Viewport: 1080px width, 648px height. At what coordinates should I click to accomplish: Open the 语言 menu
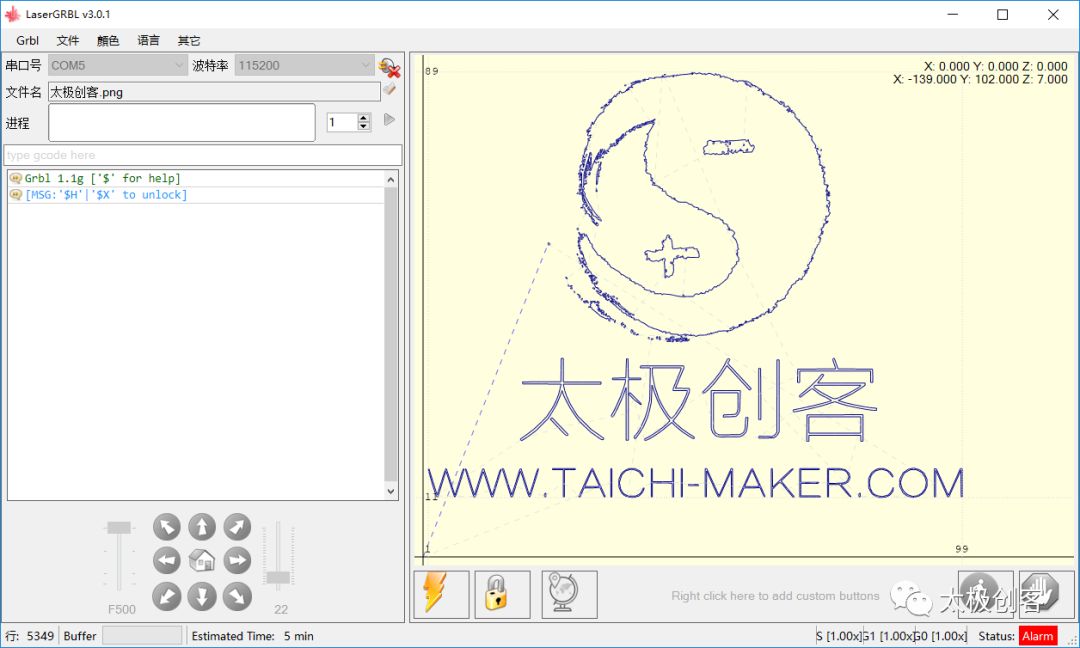[x=148, y=41]
